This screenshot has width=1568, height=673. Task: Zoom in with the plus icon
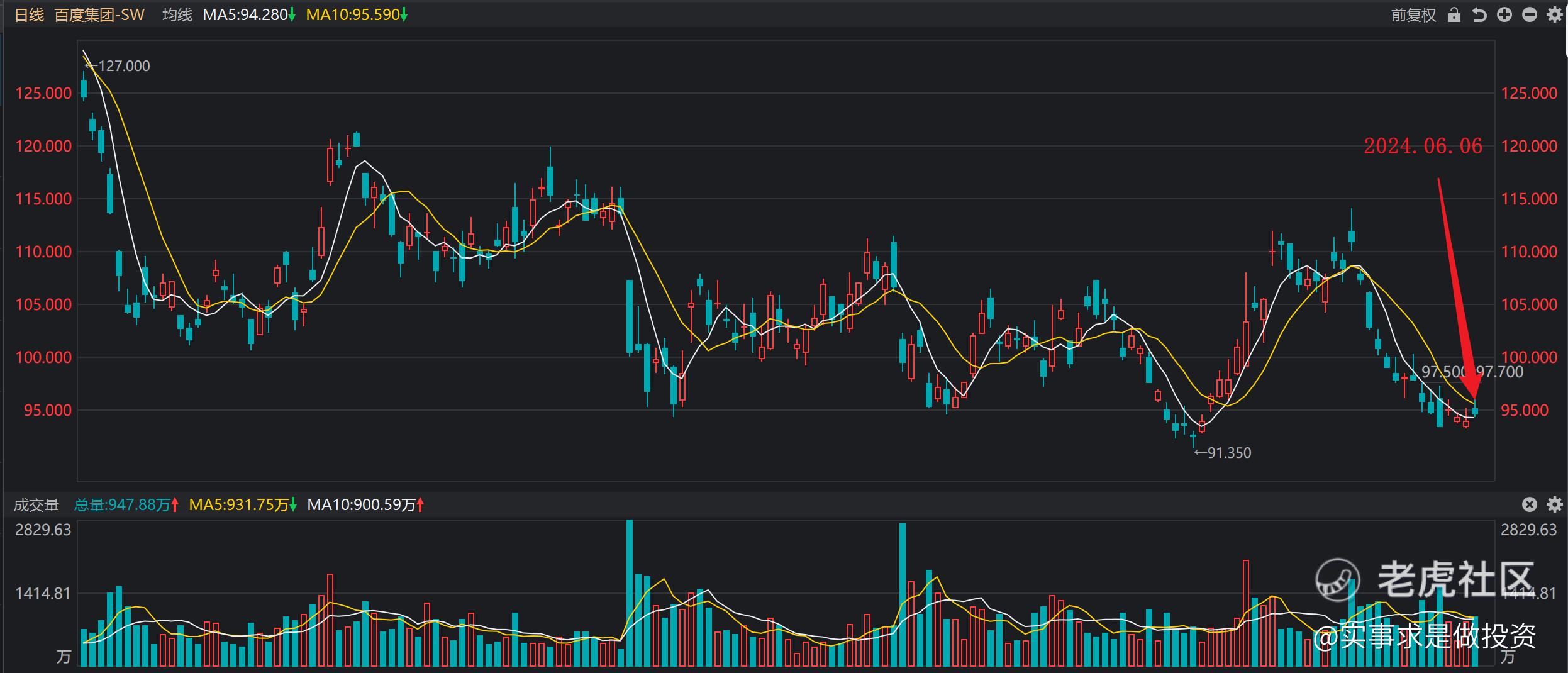tap(1504, 14)
